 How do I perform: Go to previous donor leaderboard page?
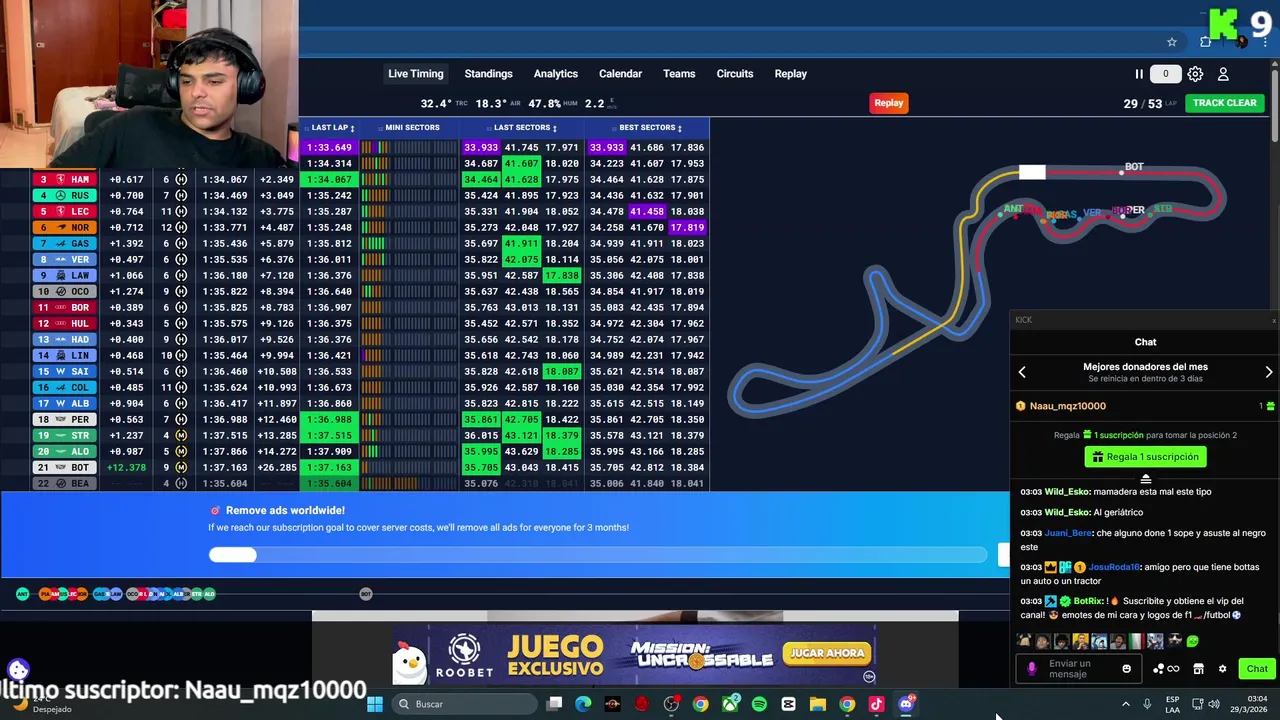click(1022, 372)
